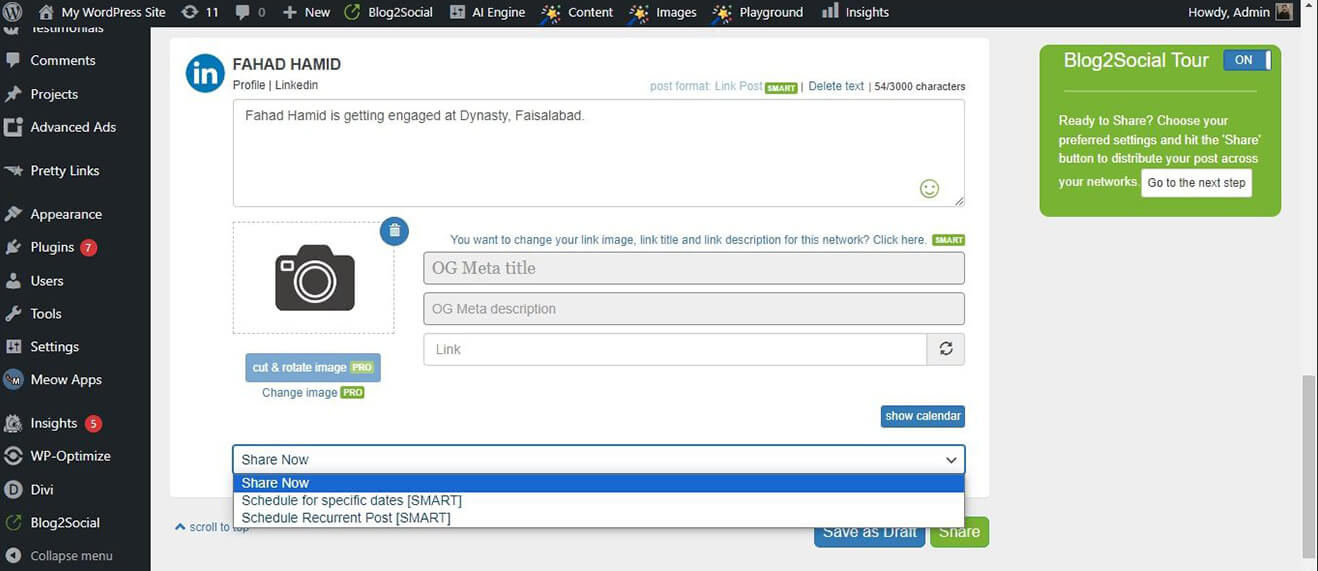This screenshot has height=571, width=1318.
Task: Click the show calendar button
Action: click(x=923, y=416)
